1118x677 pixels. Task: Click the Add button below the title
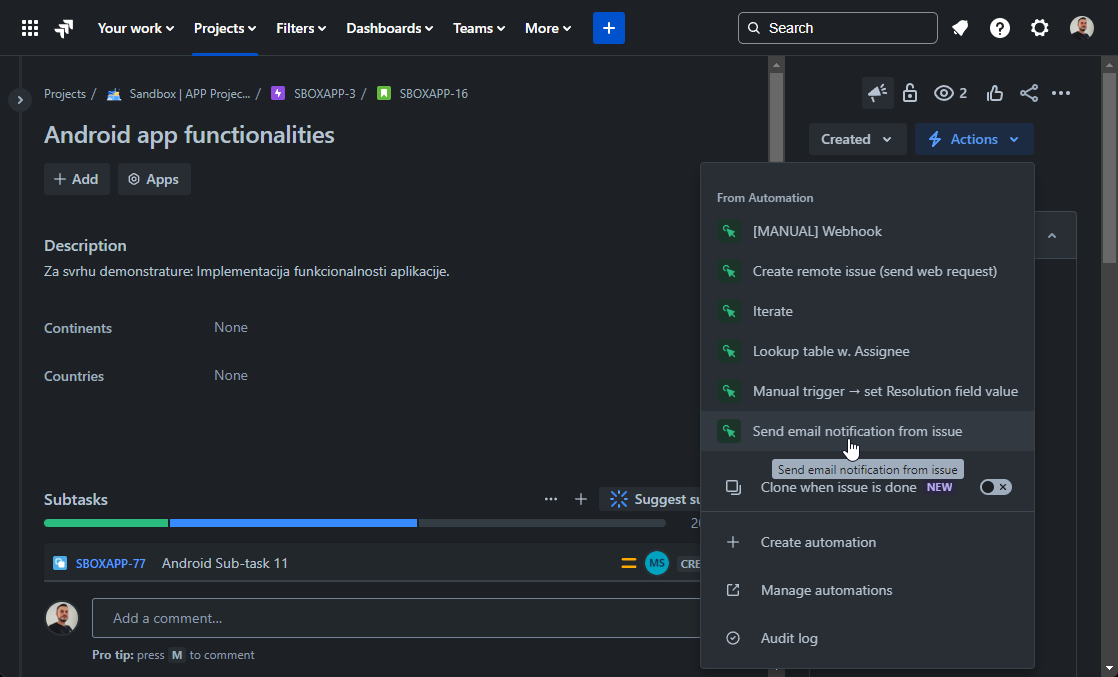[76, 179]
